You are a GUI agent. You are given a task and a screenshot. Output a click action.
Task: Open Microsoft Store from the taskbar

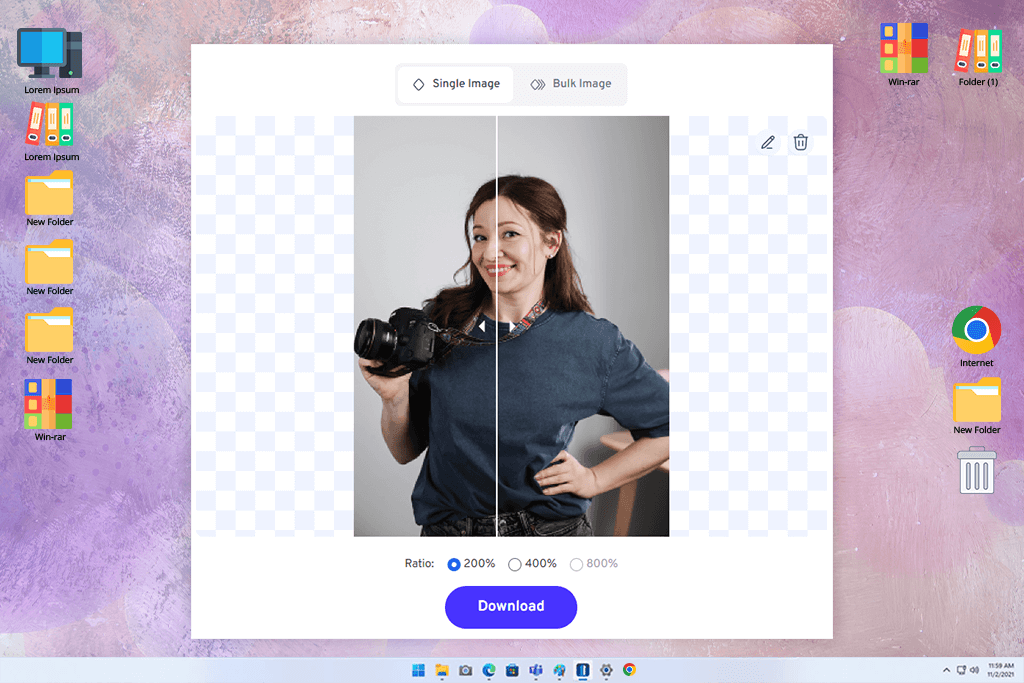click(513, 670)
